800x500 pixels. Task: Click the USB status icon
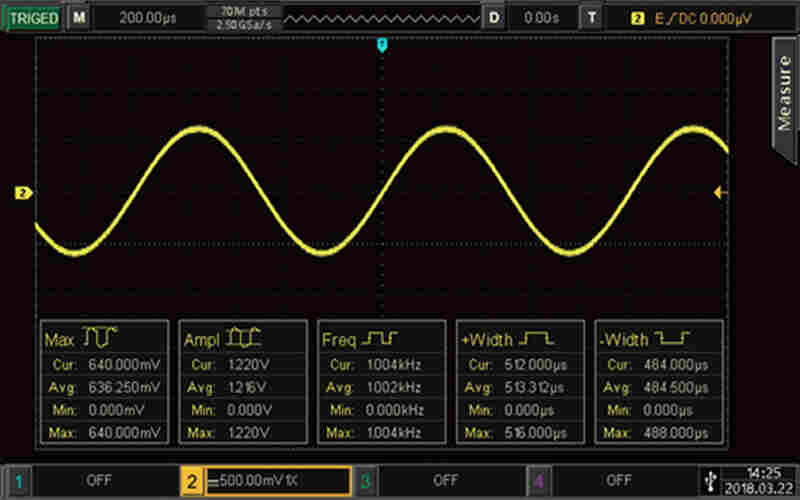709,480
